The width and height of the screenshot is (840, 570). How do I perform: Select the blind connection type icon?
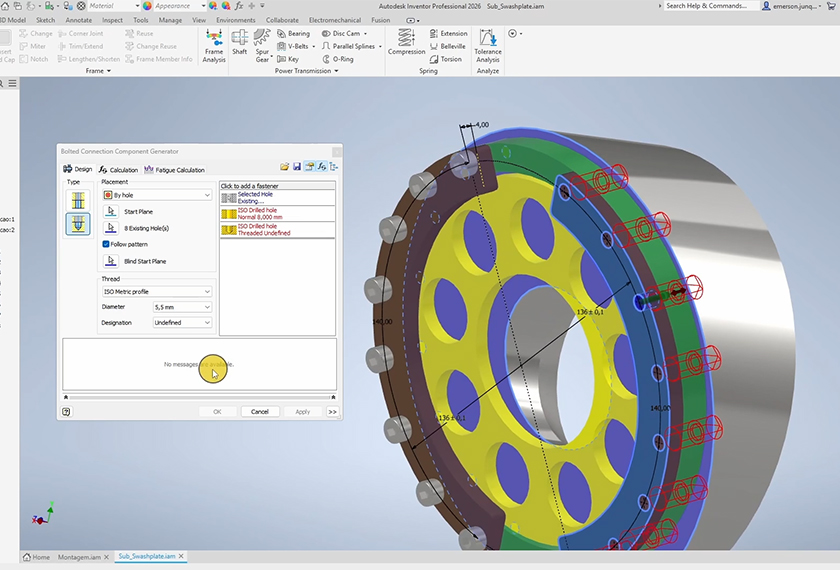tap(77, 224)
